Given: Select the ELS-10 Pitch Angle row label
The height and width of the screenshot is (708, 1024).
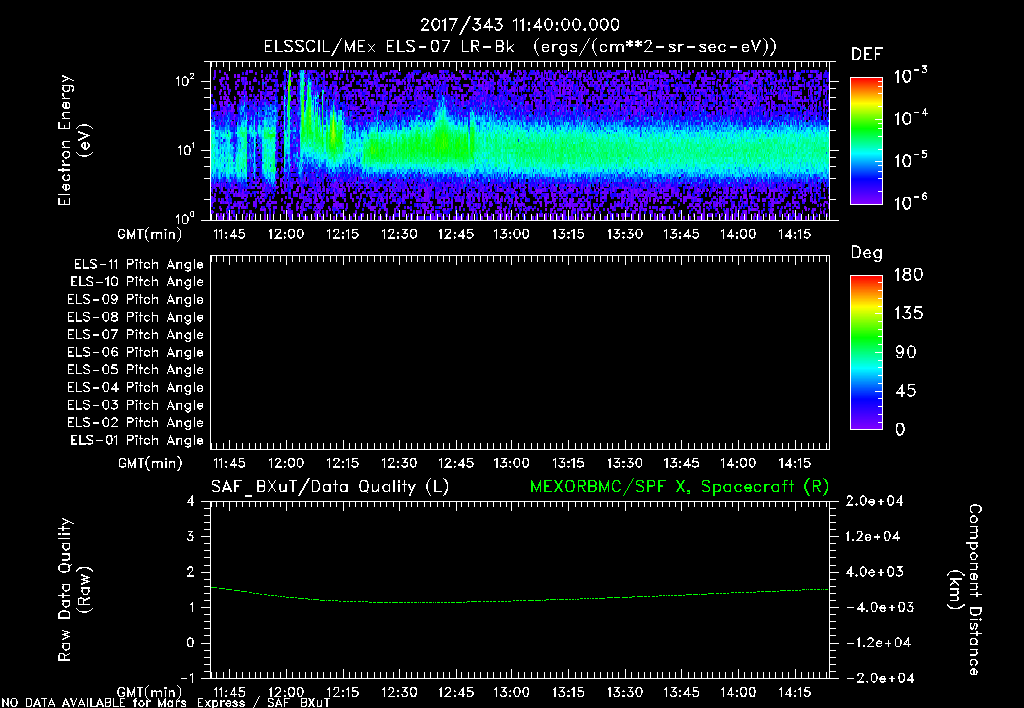Looking at the screenshot, I should point(137,282).
